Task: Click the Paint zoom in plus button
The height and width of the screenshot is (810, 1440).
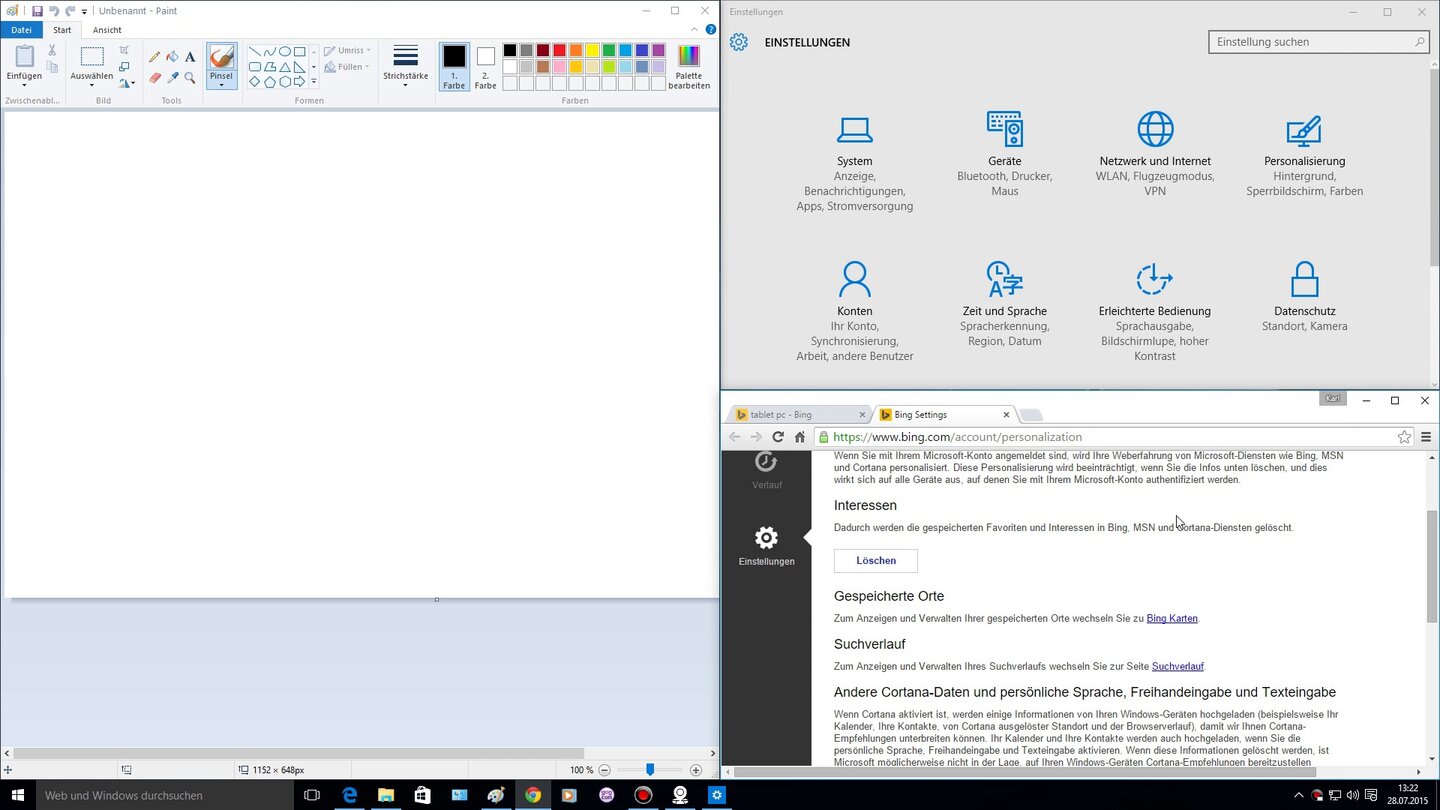Action: click(696, 770)
